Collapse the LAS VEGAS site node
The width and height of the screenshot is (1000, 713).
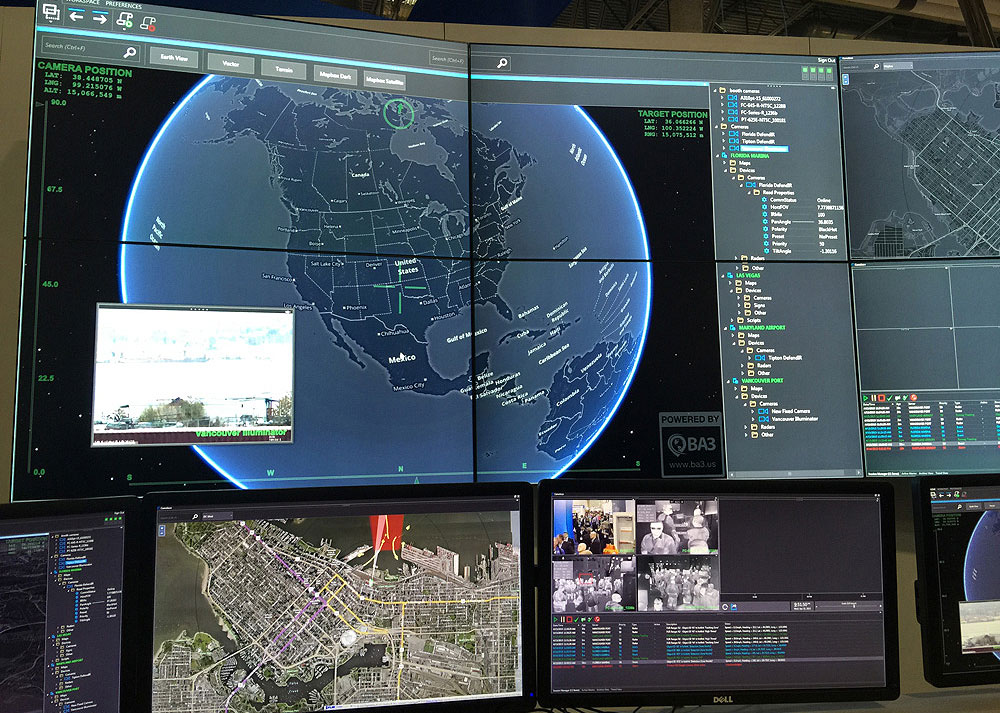click(723, 276)
